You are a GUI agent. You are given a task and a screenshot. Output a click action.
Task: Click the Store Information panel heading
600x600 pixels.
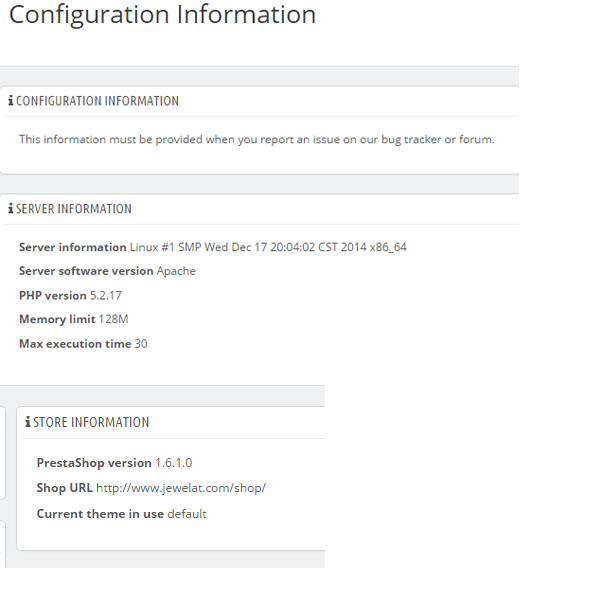pyautogui.click(x=91, y=422)
